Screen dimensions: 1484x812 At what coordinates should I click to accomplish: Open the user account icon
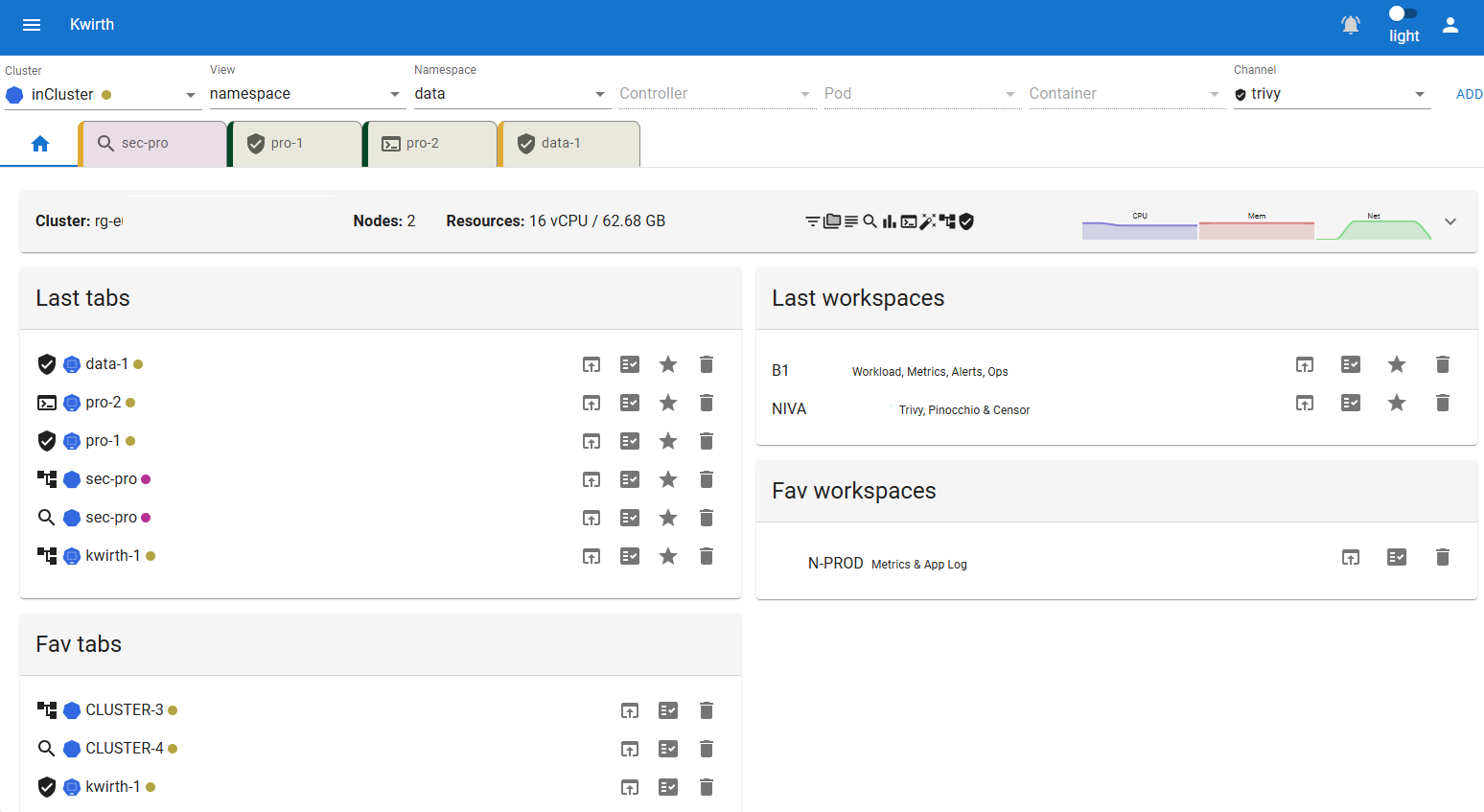click(x=1450, y=25)
